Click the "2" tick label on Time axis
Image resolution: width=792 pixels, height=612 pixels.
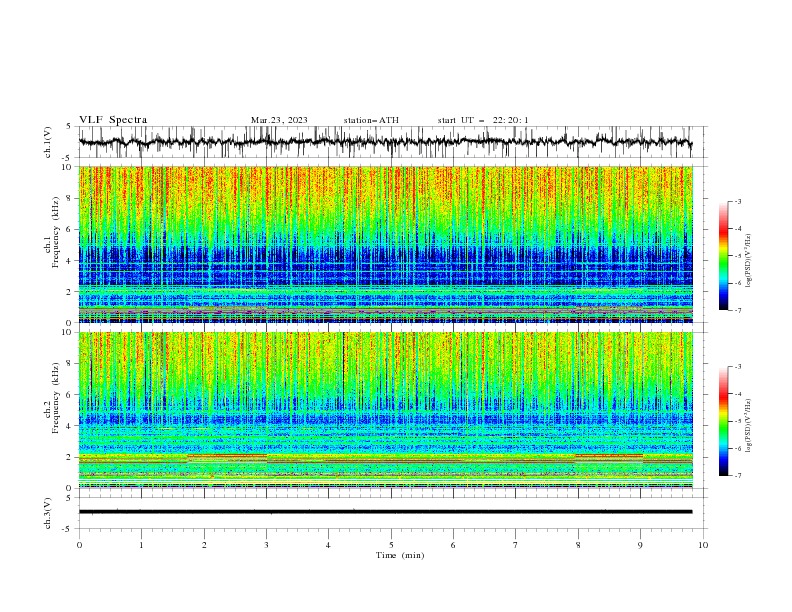204,545
